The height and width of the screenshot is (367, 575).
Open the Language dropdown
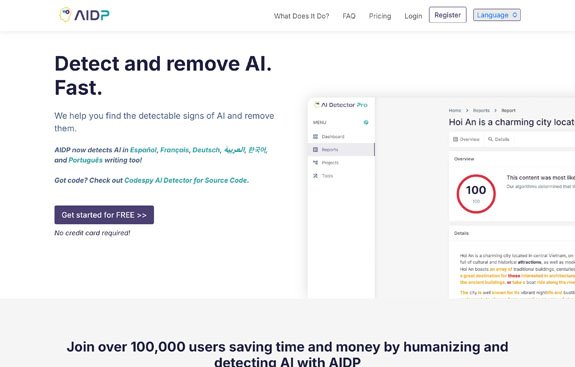click(497, 15)
